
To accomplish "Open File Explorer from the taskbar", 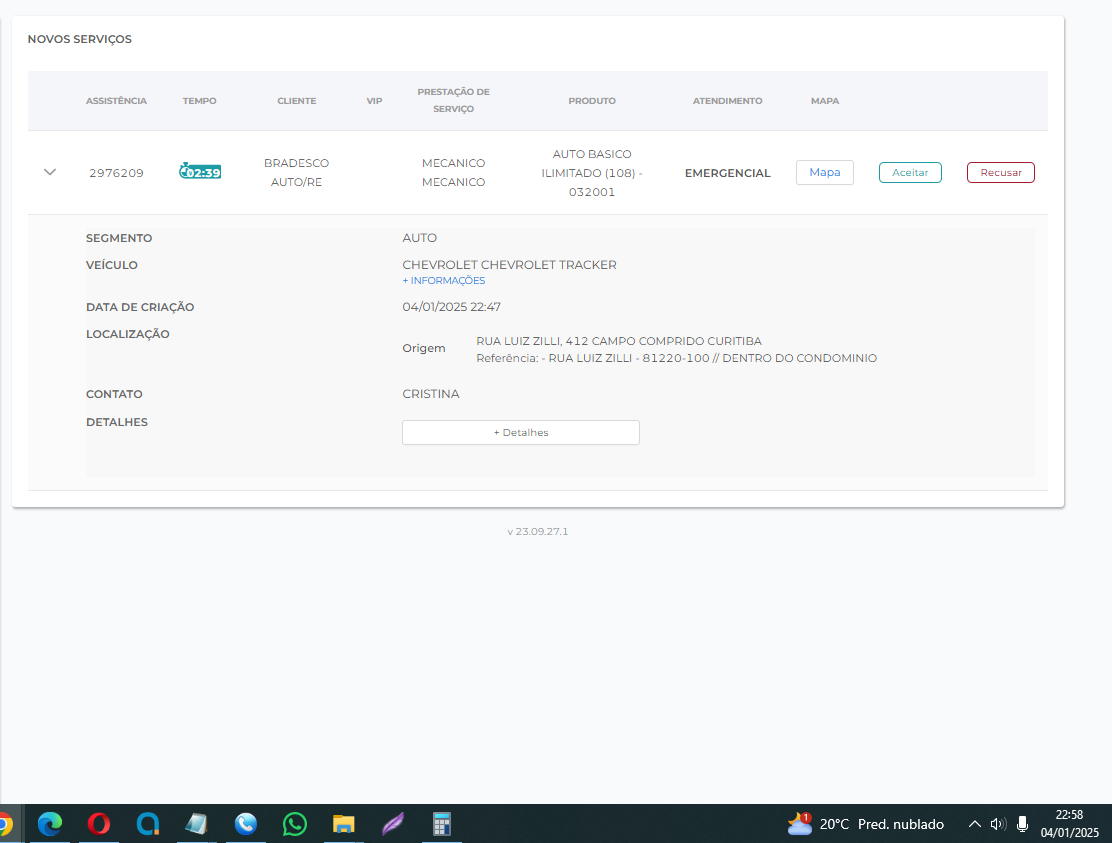I will tap(344, 824).
